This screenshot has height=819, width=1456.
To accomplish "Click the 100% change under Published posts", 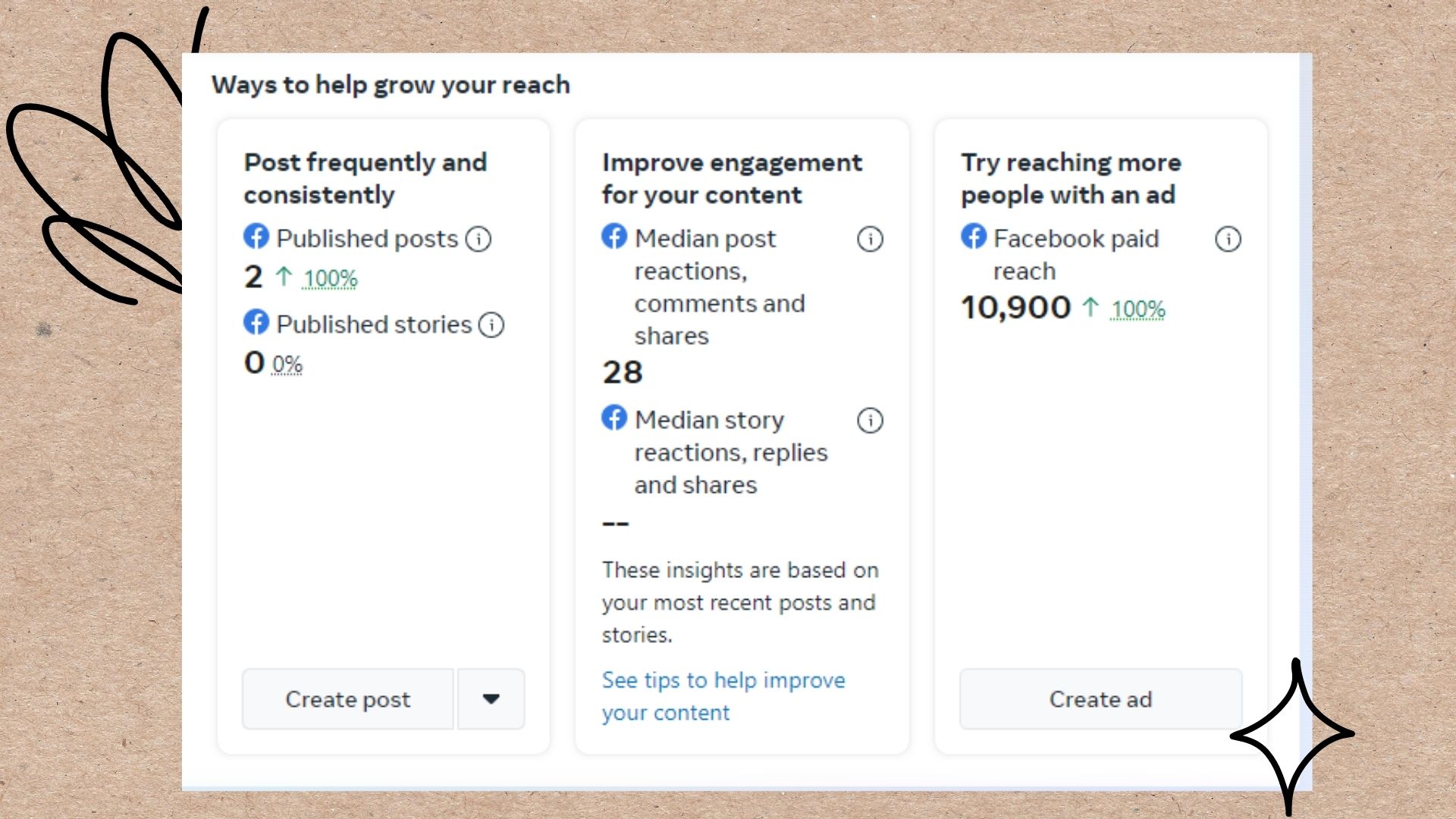I will 330,279.
